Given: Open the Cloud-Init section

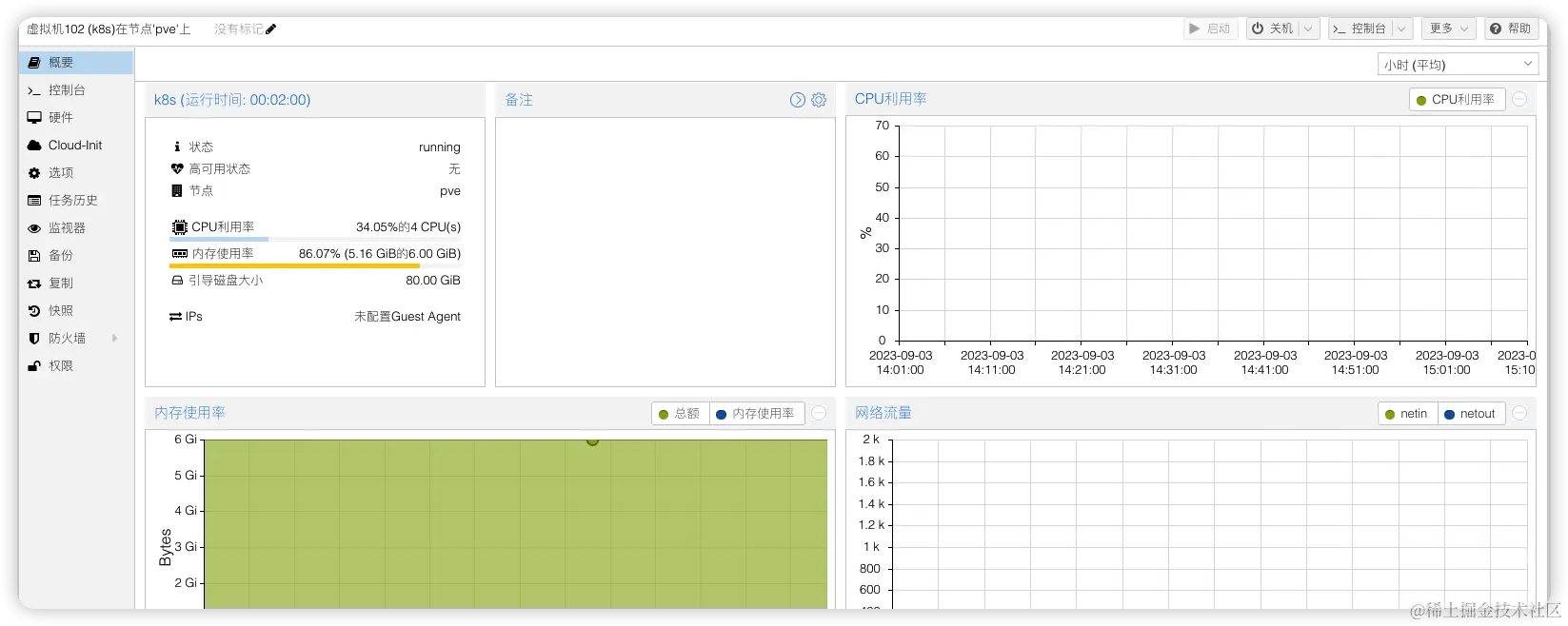Looking at the screenshot, I should (x=76, y=146).
